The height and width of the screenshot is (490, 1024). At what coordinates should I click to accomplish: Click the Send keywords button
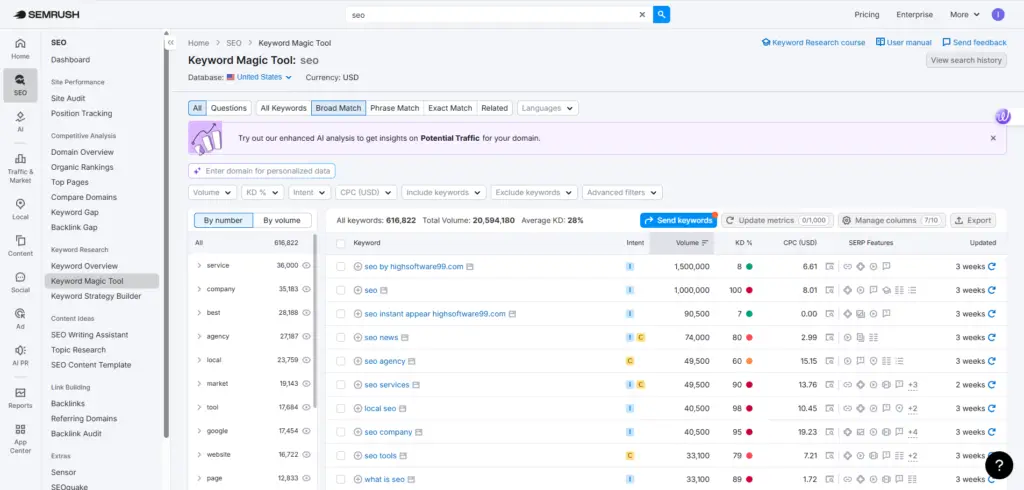tap(678, 220)
